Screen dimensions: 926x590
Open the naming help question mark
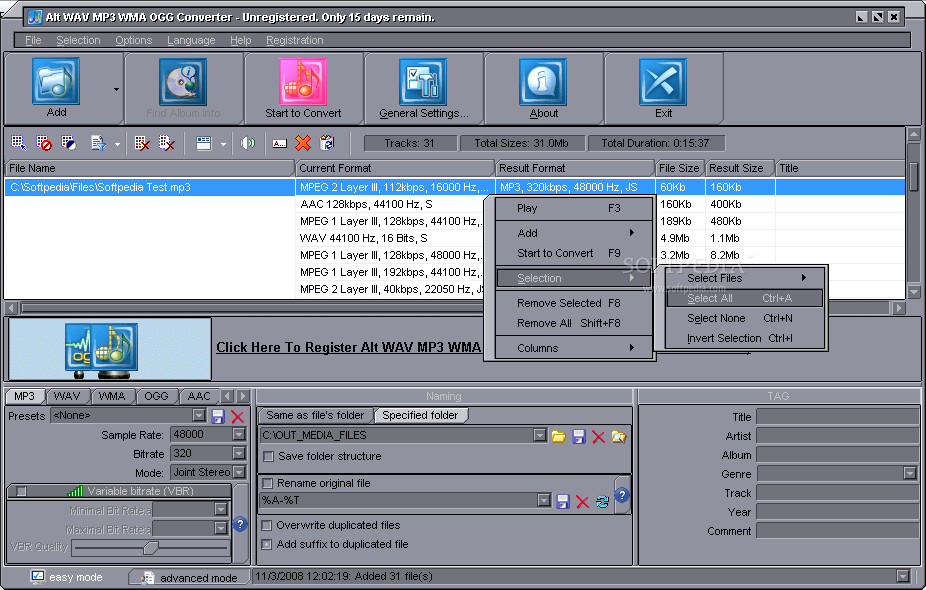pos(622,495)
